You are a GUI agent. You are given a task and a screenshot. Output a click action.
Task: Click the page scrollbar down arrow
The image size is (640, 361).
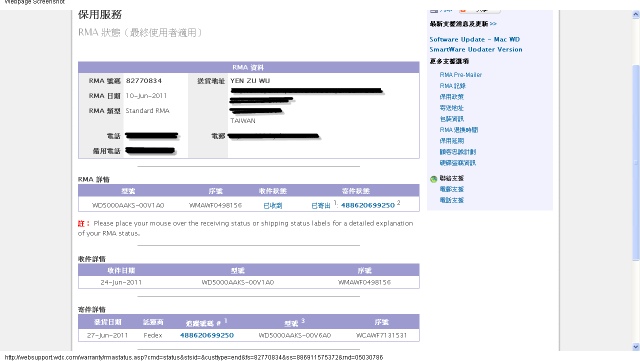click(636, 347)
